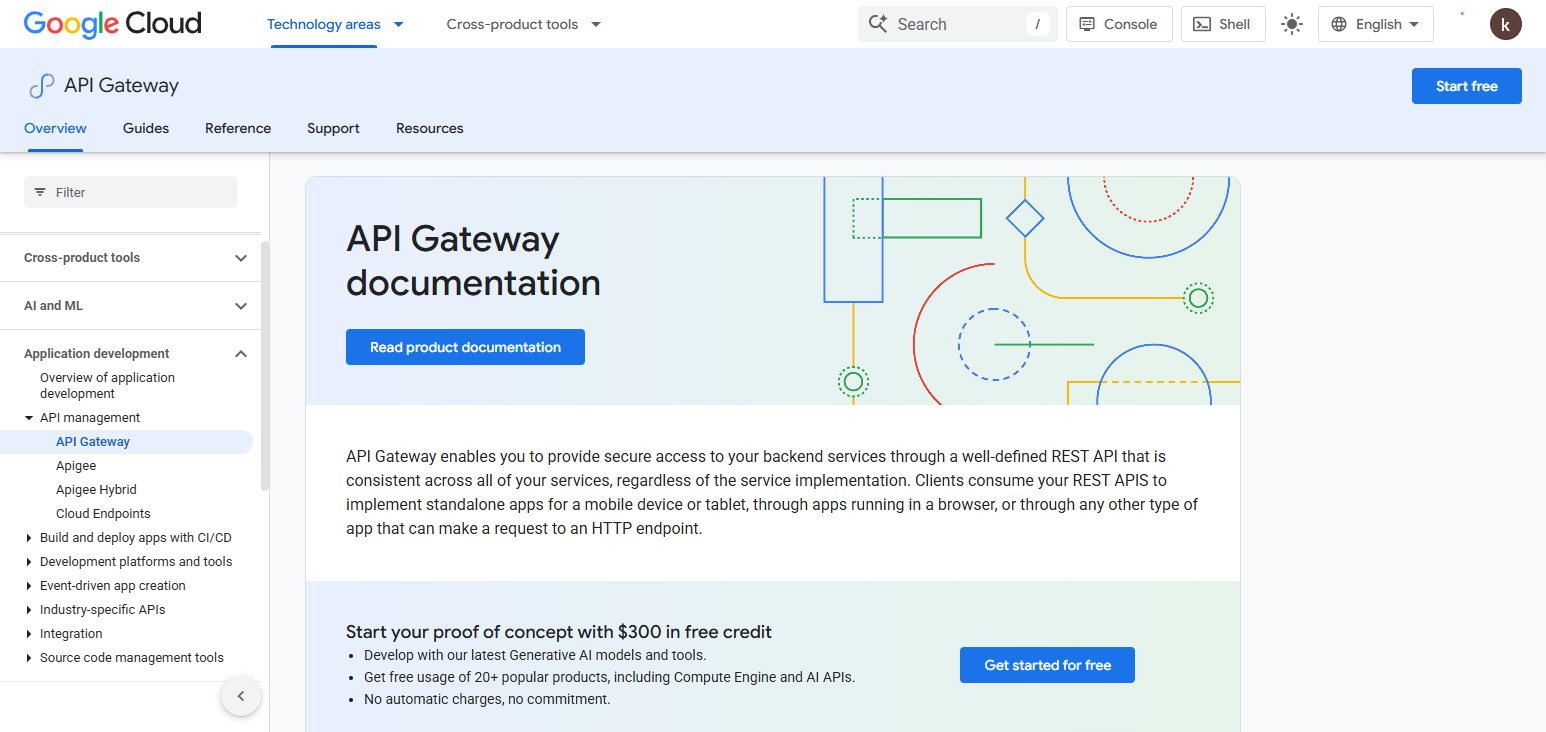Image resolution: width=1546 pixels, height=732 pixels.
Task: Expand the Integration tree node
Action: (x=29, y=634)
